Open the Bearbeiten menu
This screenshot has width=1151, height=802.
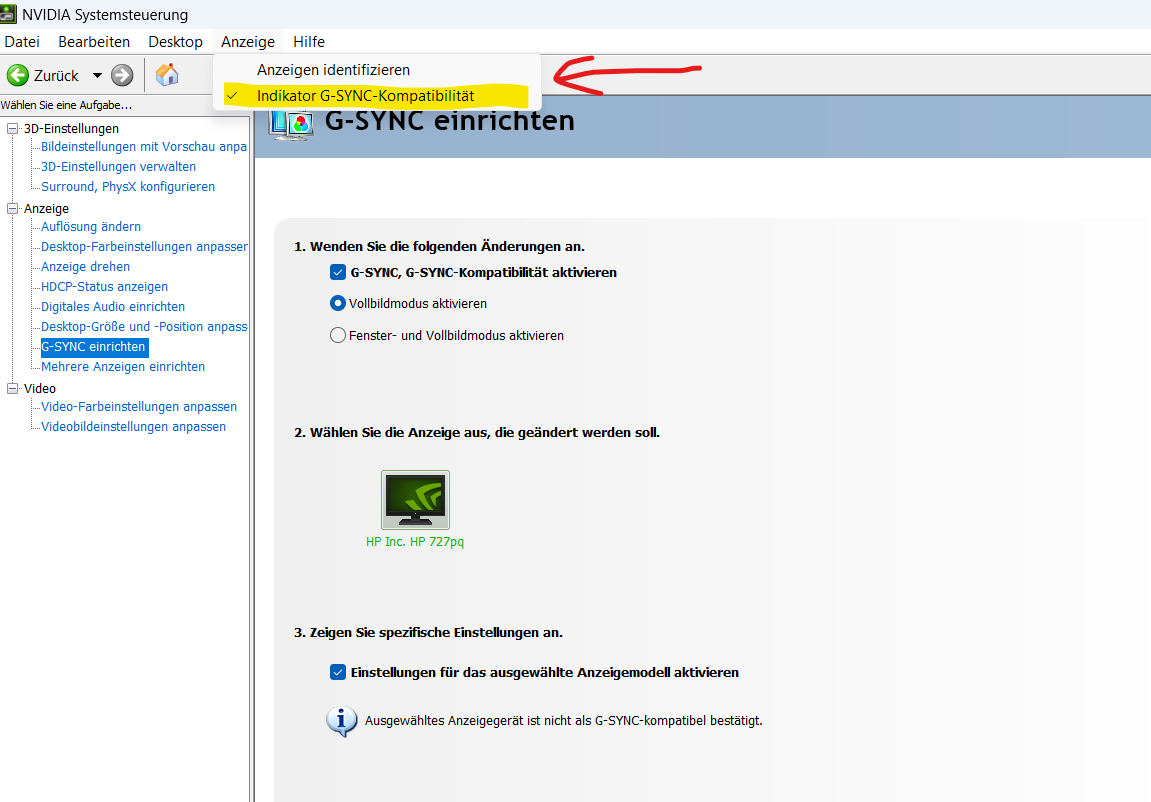[94, 42]
